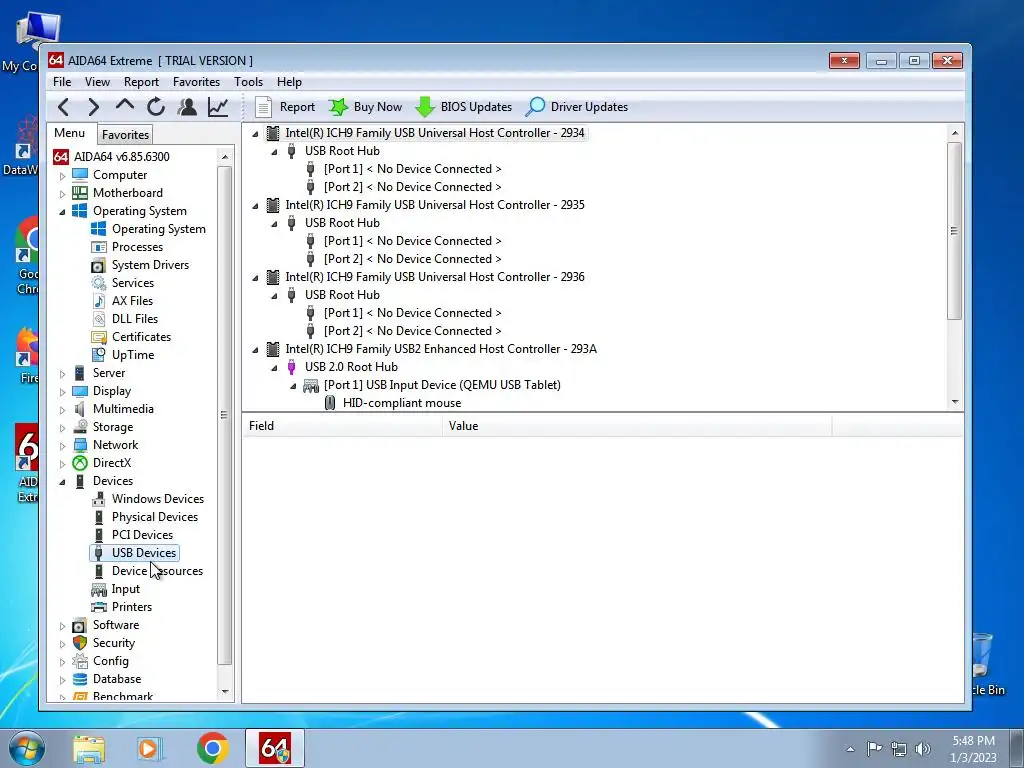
Task: Open the File menu
Action: coord(62,82)
